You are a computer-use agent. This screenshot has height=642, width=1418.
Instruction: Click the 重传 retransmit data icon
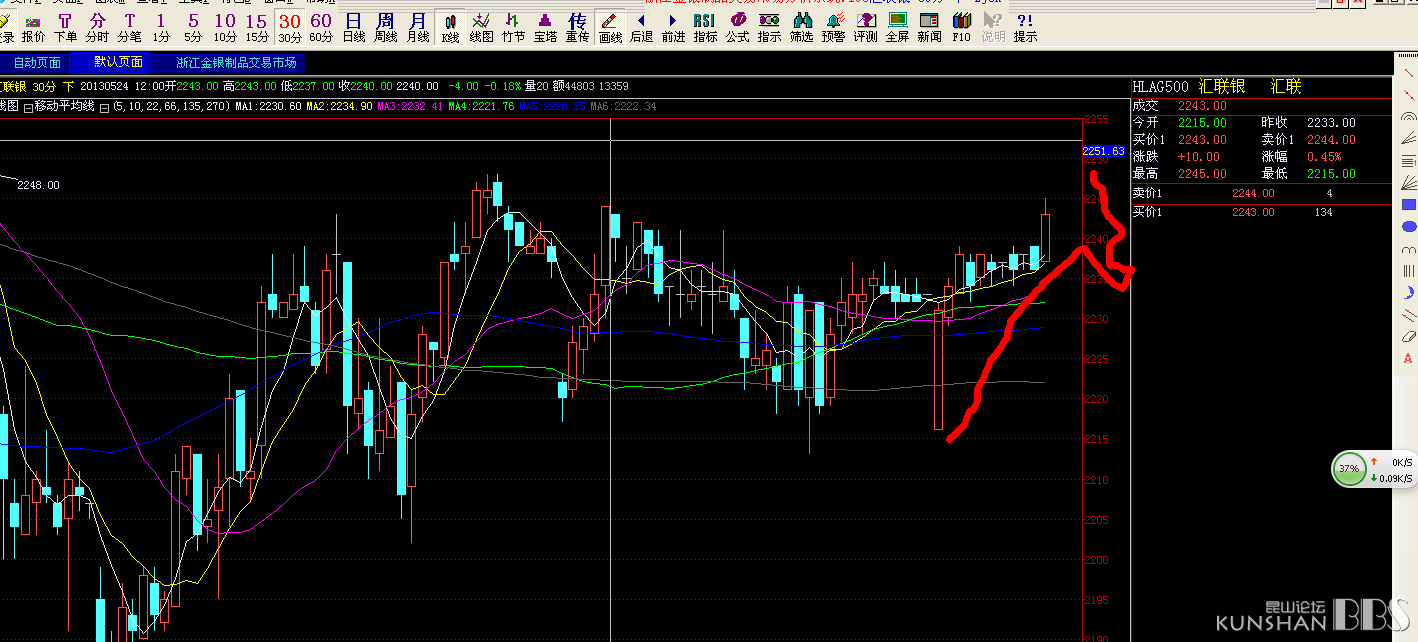577,27
